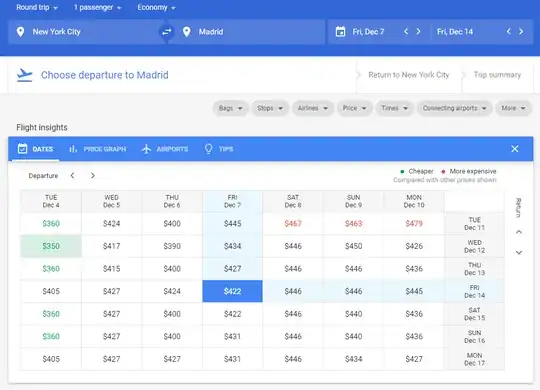Click the New York City origin field
This screenshot has height=390, width=540.
coord(86,32)
